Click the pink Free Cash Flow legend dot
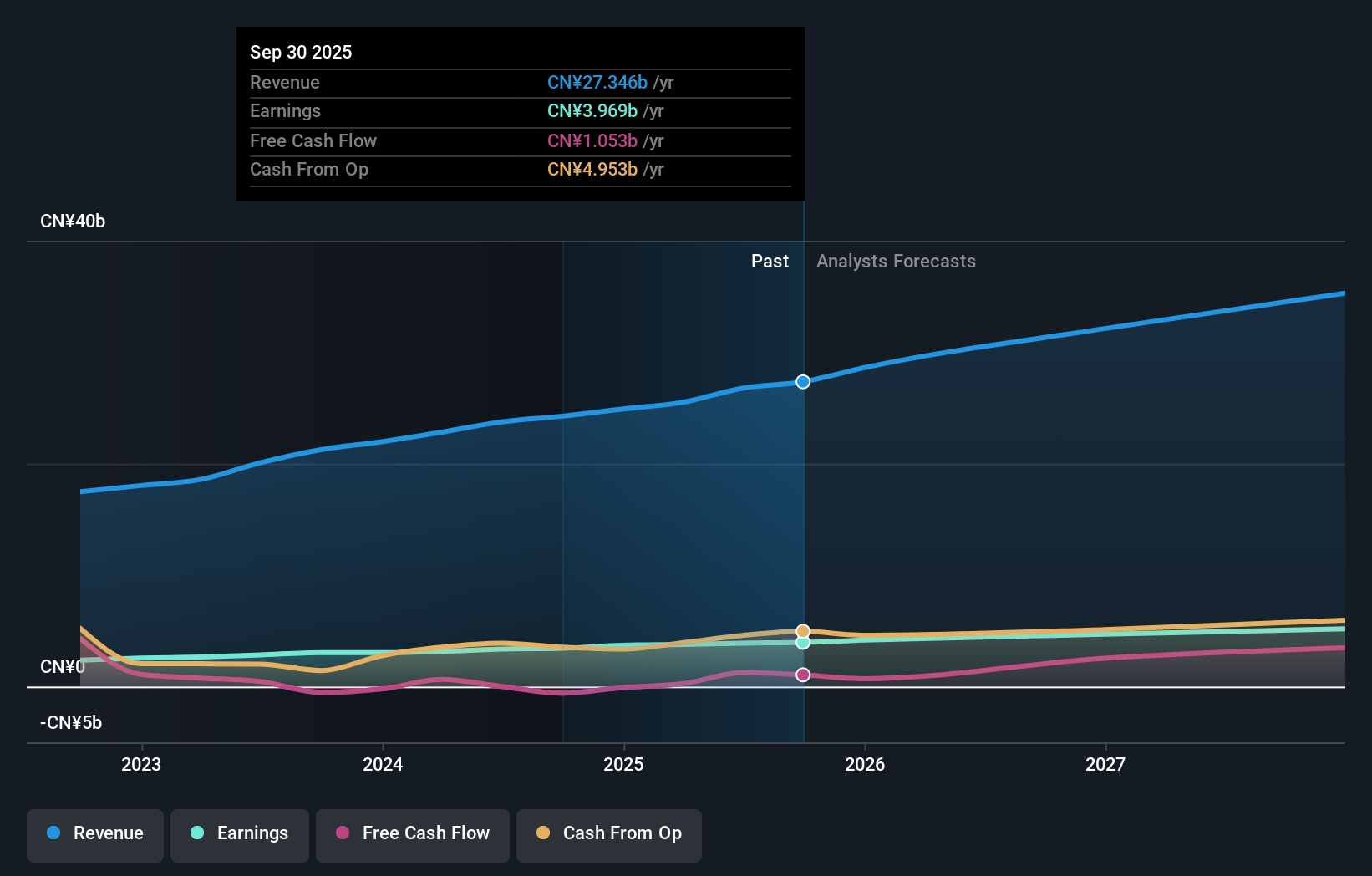The width and height of the screenshot is (1372, 876). tap(343, 834)
